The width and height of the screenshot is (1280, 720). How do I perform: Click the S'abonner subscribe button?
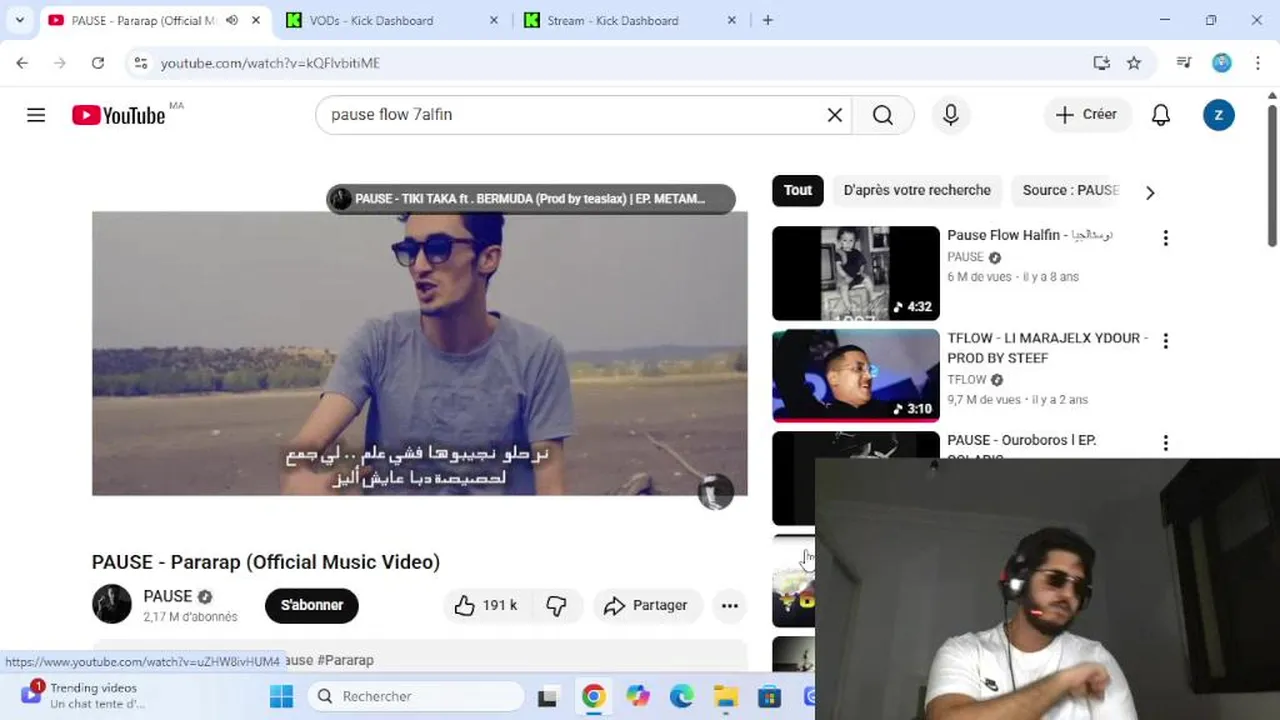[x=312, y=605]
